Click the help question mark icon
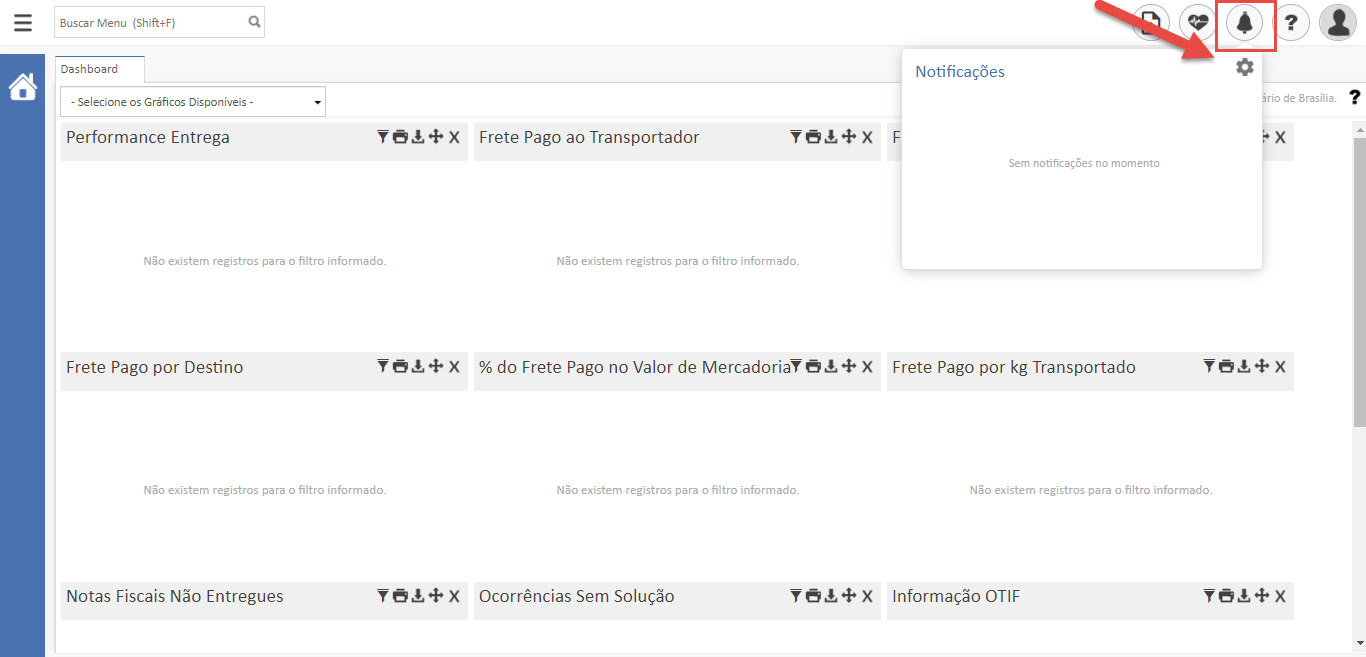The height and width of the screenshot is (657, 1366). click(x=1291, y=22)
